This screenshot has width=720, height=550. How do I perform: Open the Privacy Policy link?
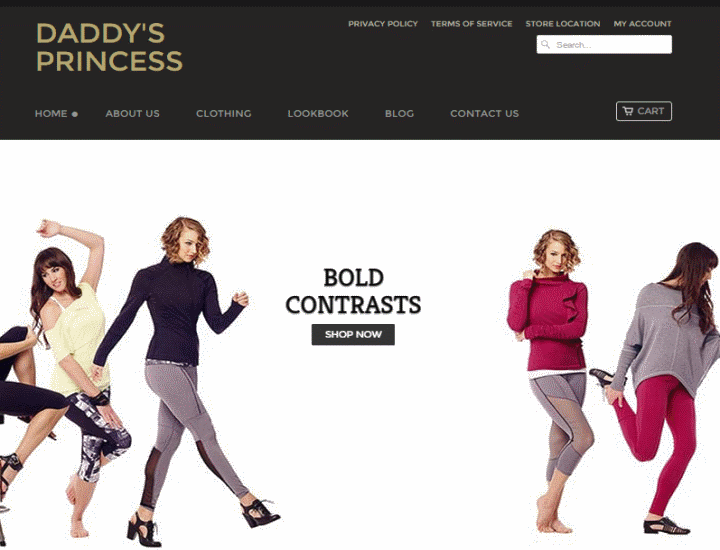click(383, 24)
